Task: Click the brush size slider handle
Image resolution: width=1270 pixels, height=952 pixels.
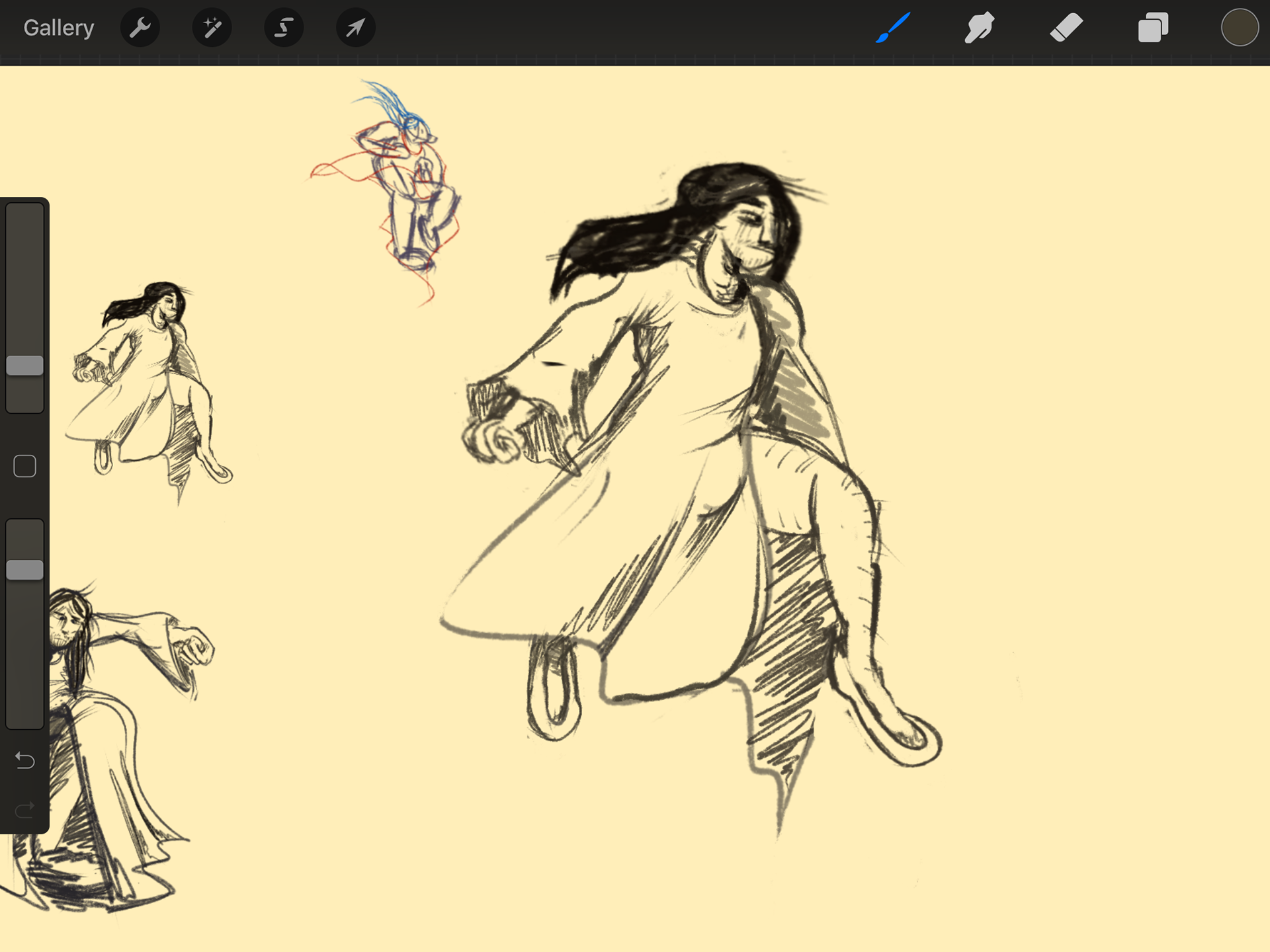Action: tap(25, 365)
